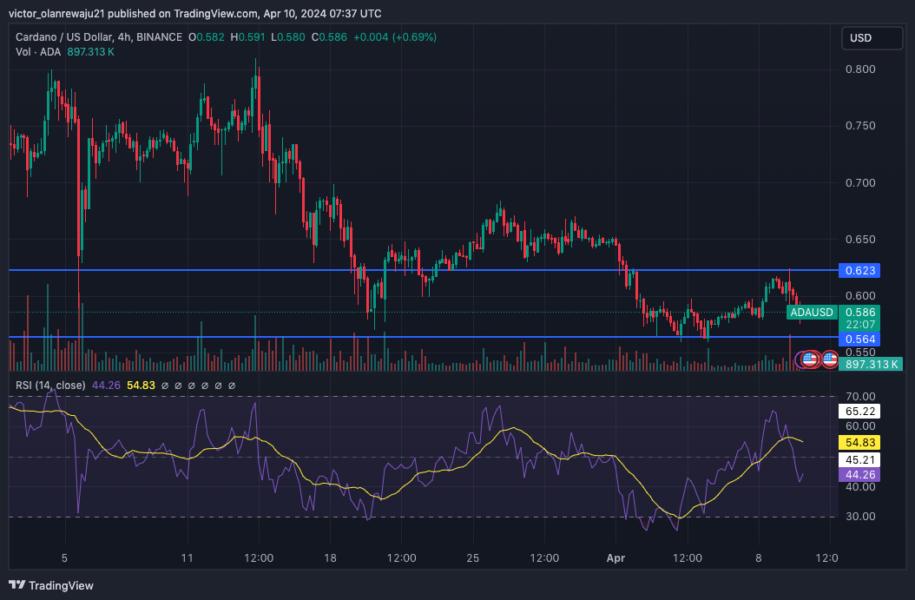This screenshot has height=600, width=915.
Task: Click the date 5 on time axis
Action: (64, 558)
